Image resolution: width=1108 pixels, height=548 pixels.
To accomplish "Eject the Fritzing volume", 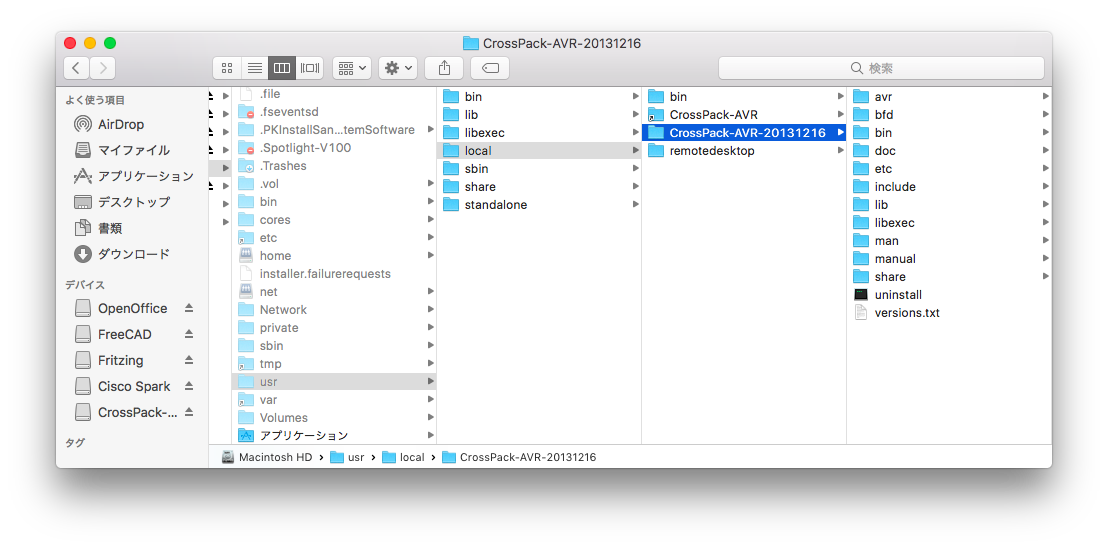I will point(189,360).
